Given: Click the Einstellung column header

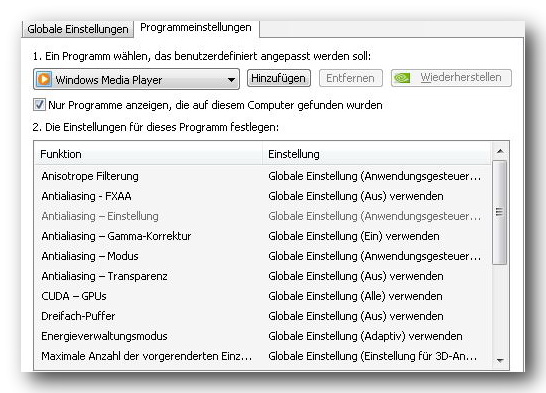Looking at the screenshot, I should point(377,154).
